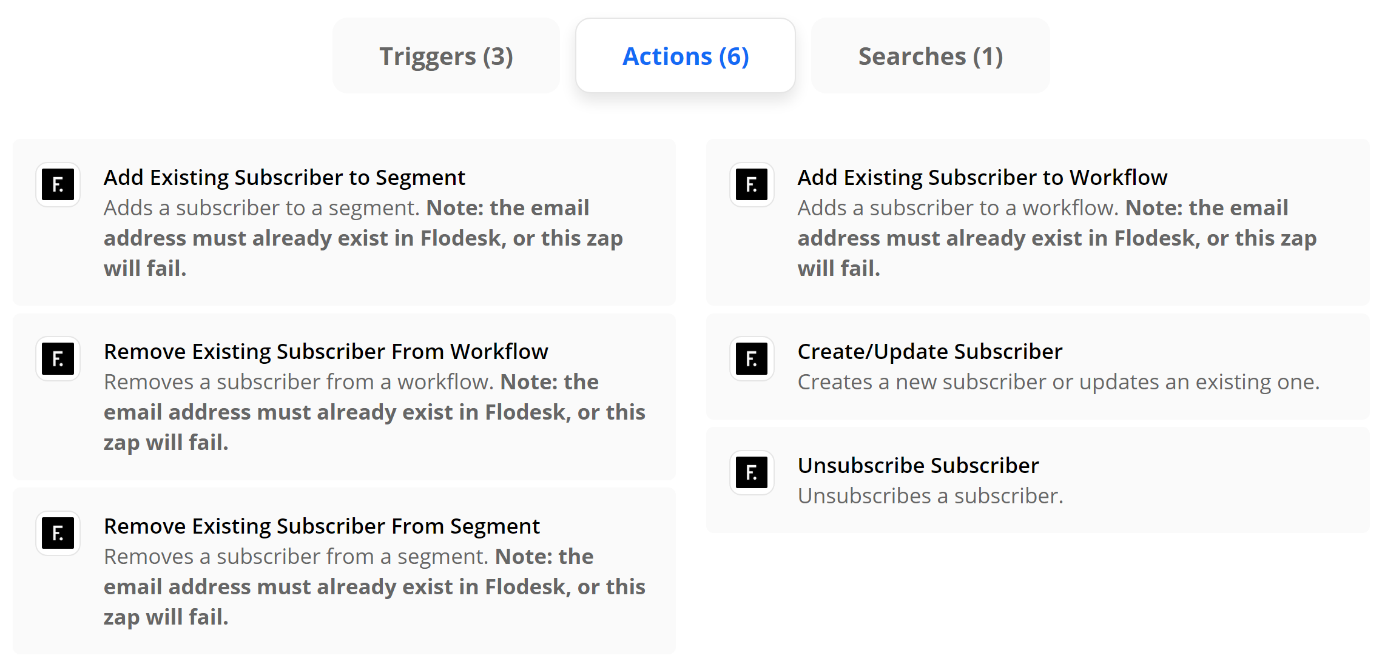Select the Create/Update Subscriber action title

pos(930,352)
